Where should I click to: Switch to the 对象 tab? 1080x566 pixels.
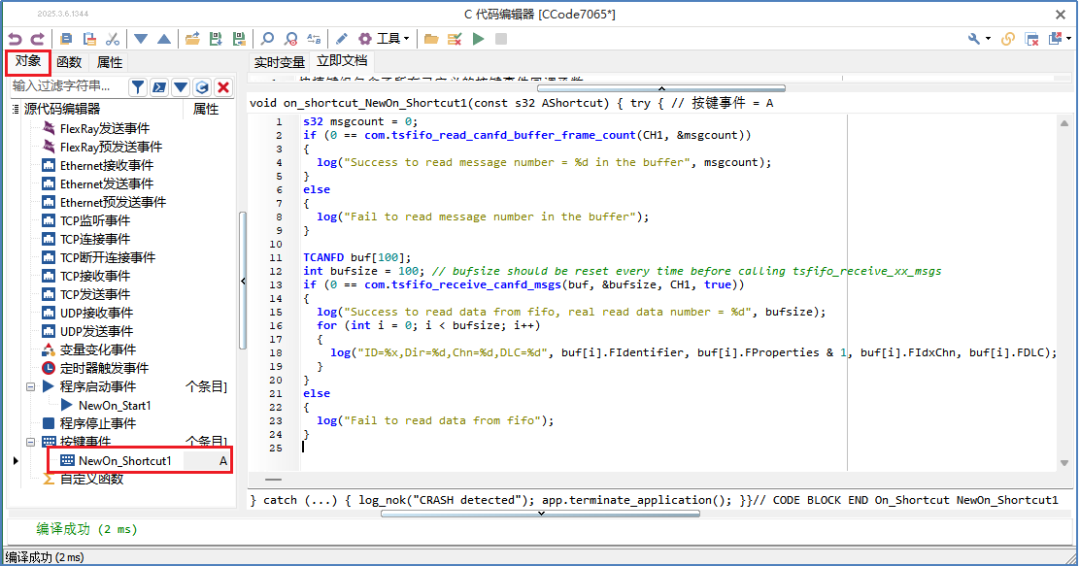click(28, 61)
